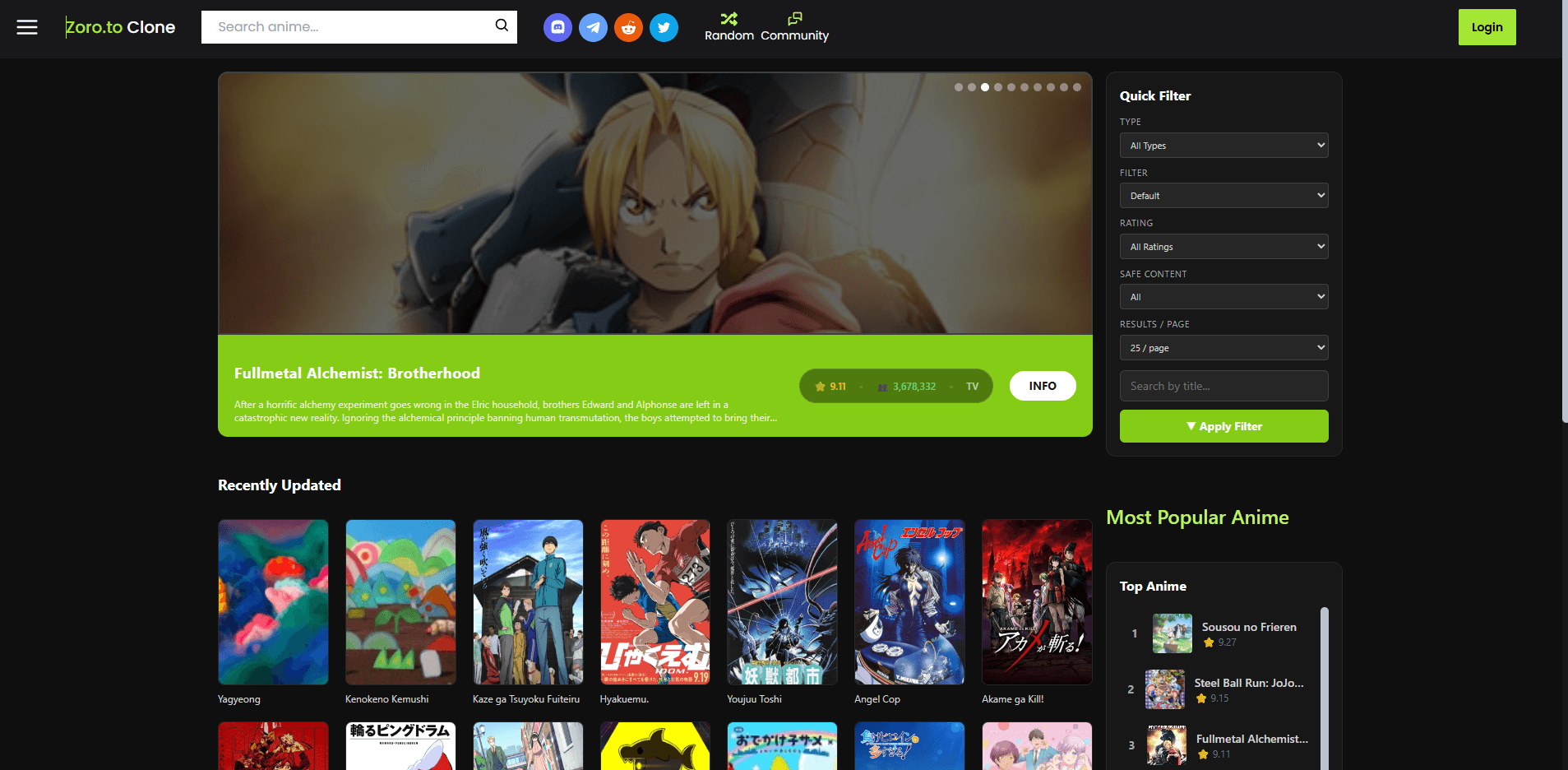Open the Safe Content dropdown

point(1223,297)
